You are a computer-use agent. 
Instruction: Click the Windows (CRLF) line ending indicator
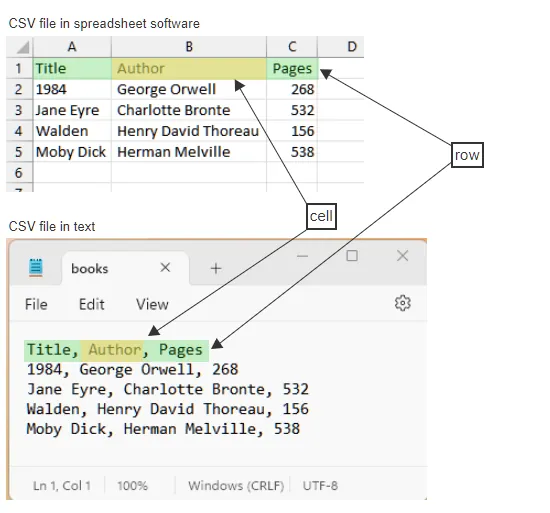click(236, 486)
